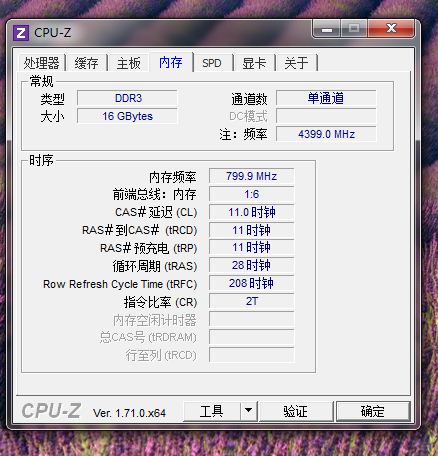The width and height of the screenshot is (438, 456).
Task: Click the empty 内存空闲计时器 field
Action: 251,319
